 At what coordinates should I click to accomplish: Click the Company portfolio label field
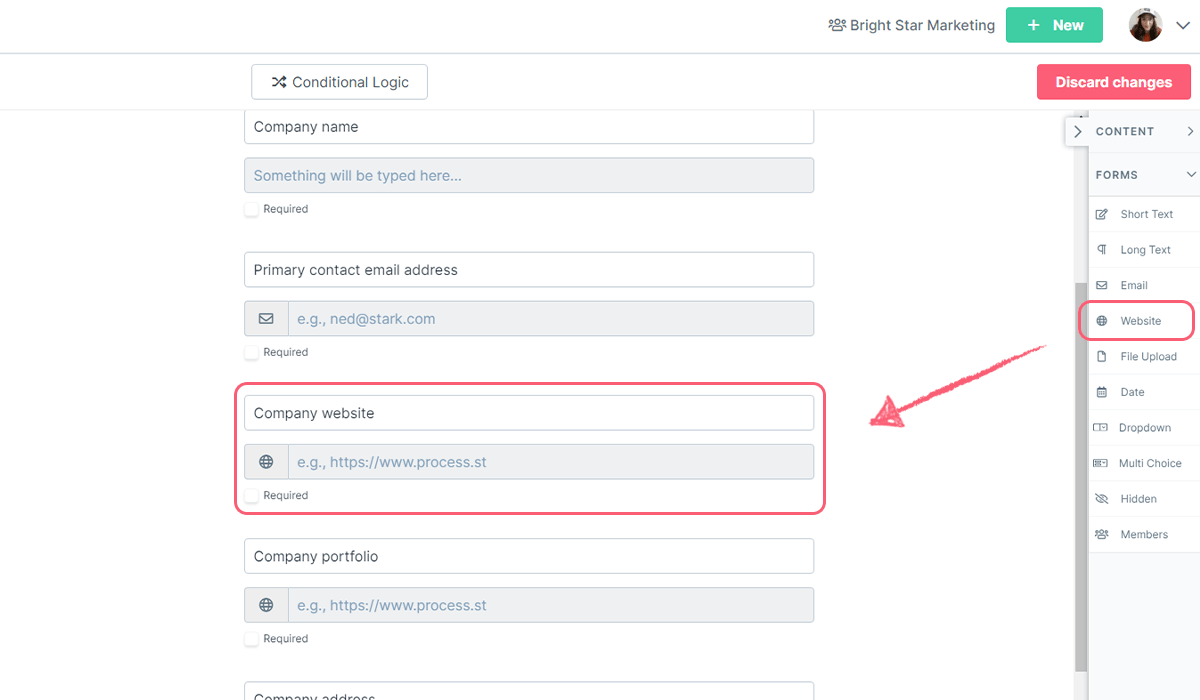click(529, 556)
